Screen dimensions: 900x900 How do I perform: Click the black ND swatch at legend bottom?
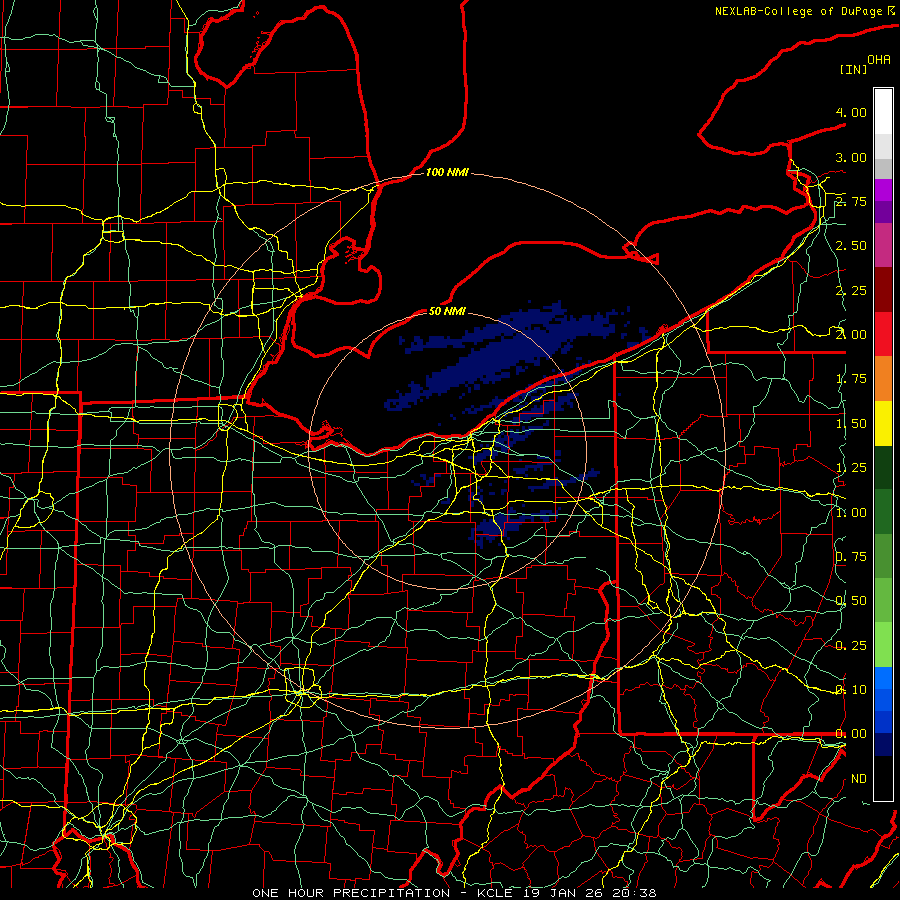883,778
